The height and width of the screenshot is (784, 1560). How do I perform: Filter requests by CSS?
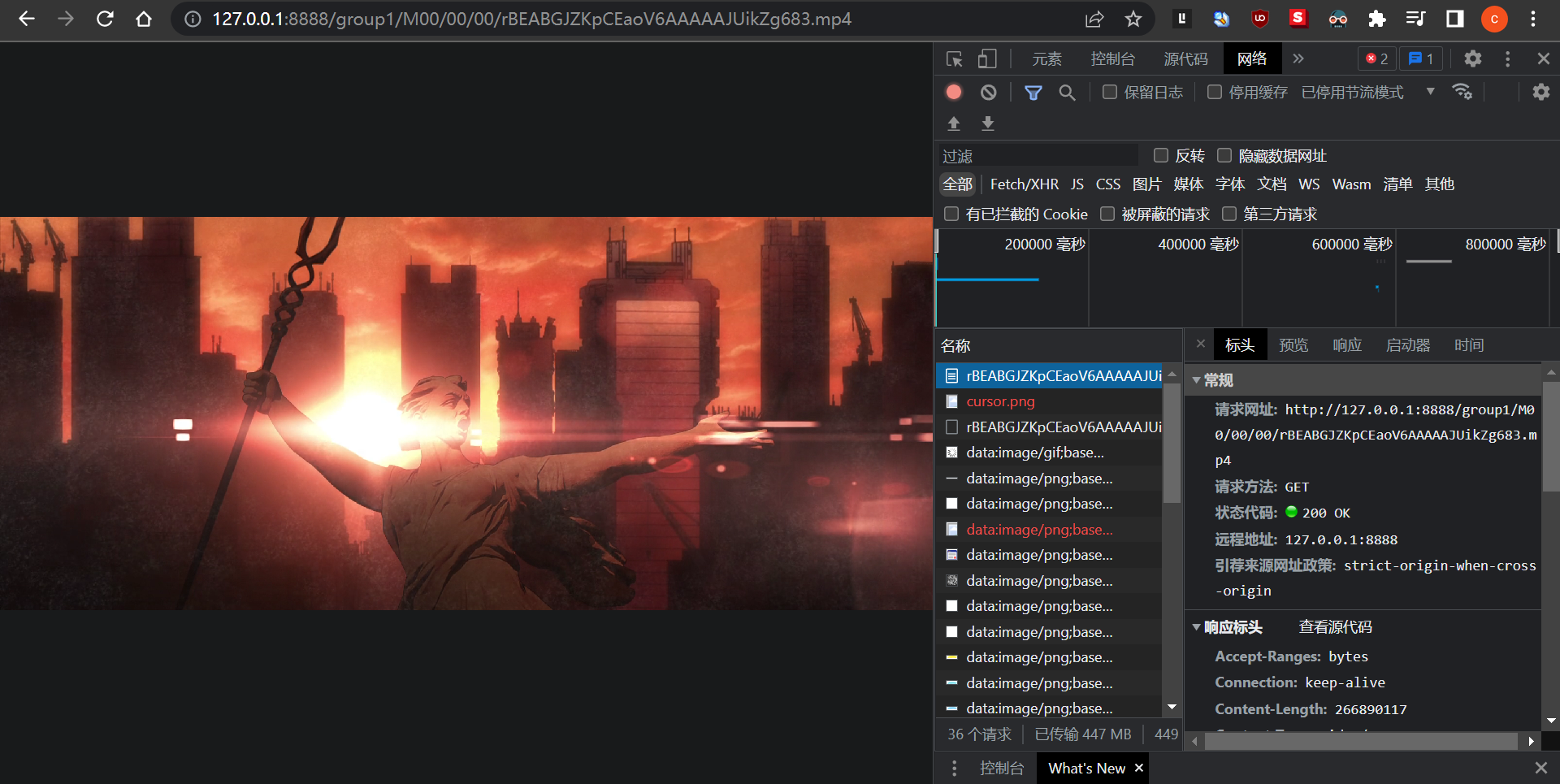coord(1108,184)
